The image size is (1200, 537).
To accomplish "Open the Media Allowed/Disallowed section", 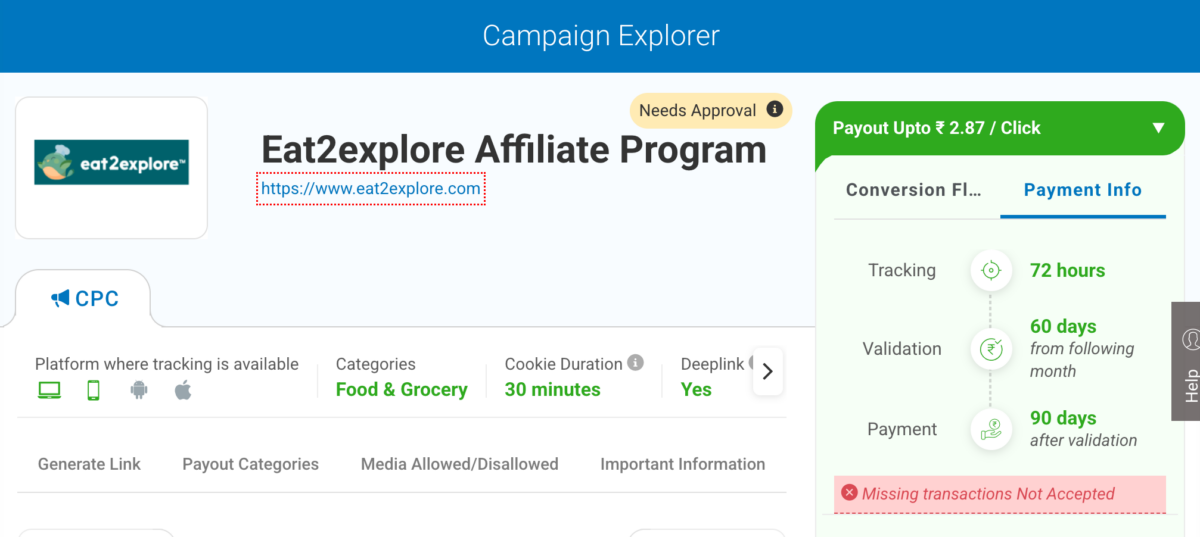I will click(459, 464).
